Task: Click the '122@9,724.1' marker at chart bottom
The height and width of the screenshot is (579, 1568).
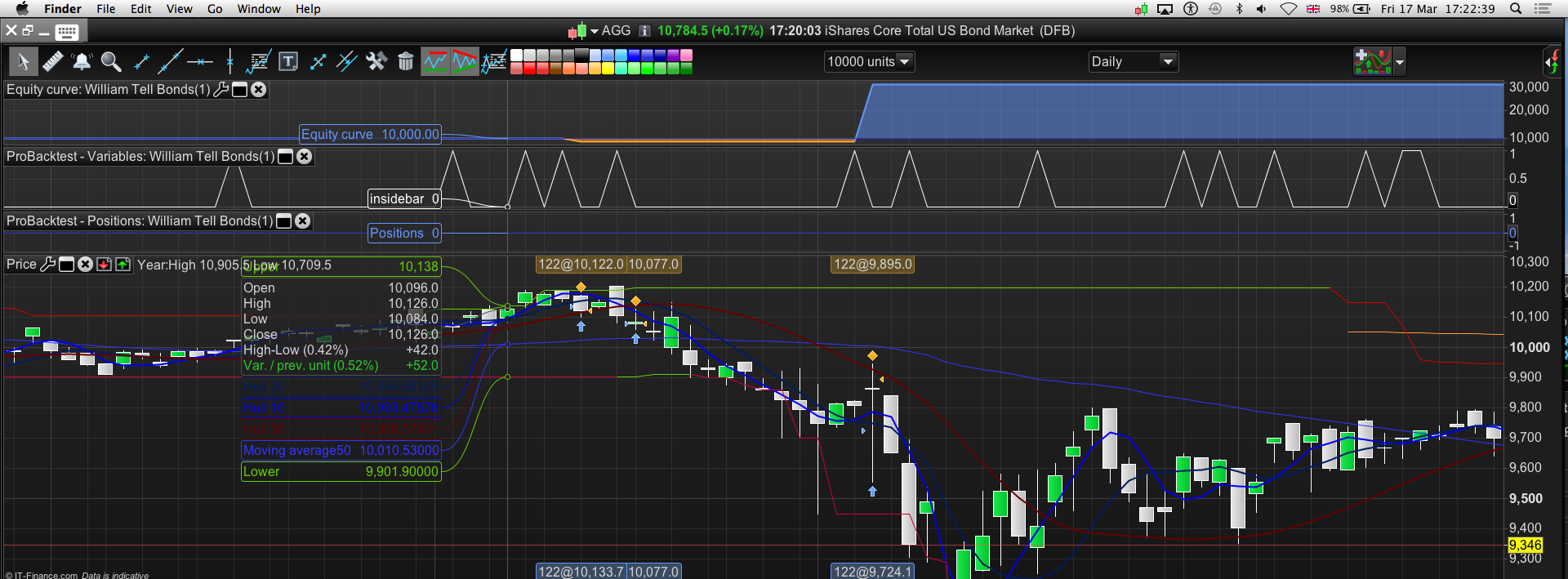Action: point(872,571)
